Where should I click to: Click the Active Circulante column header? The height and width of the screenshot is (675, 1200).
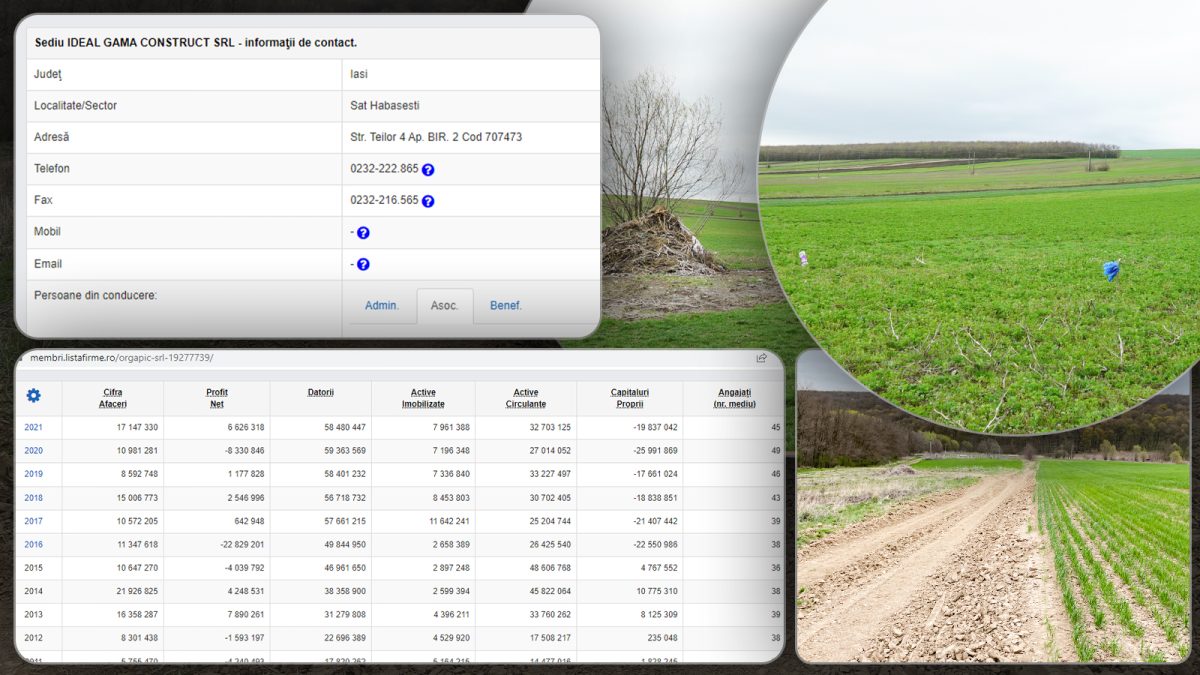(526, 398)
